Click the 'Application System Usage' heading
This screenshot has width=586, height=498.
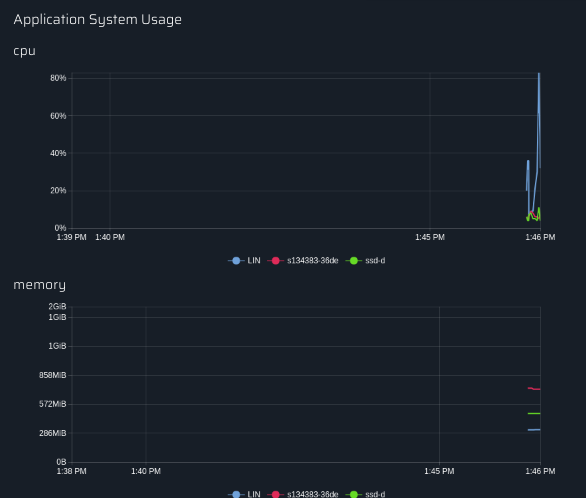(98, 20)
